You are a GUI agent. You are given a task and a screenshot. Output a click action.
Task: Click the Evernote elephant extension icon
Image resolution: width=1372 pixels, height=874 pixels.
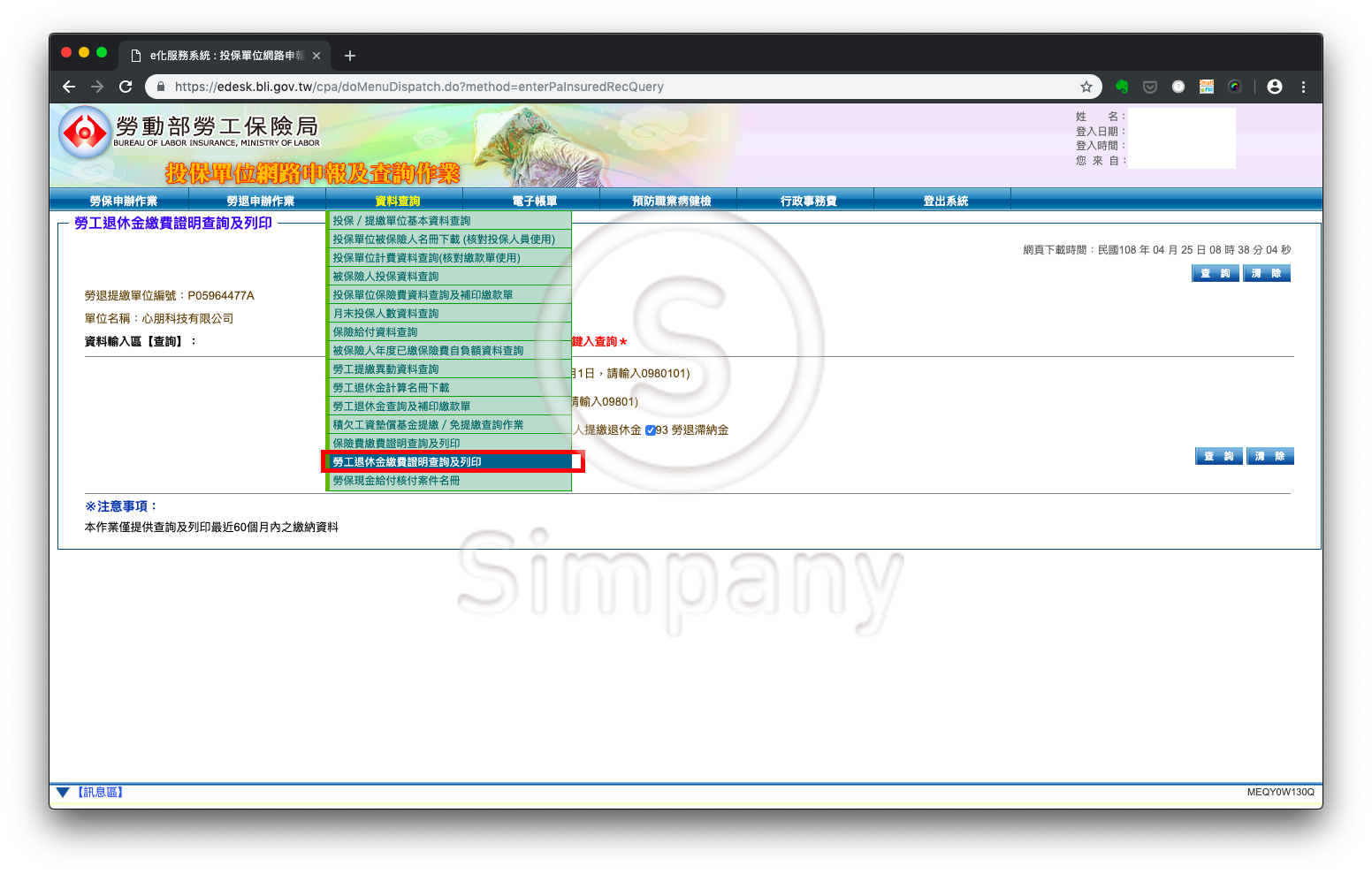(1122, 87)
